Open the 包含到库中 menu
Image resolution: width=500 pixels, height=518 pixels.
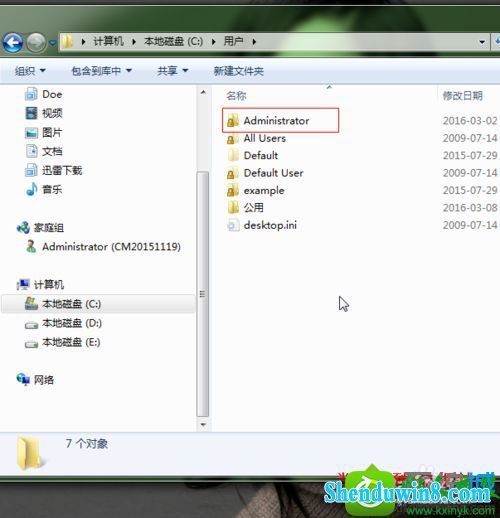102,71
